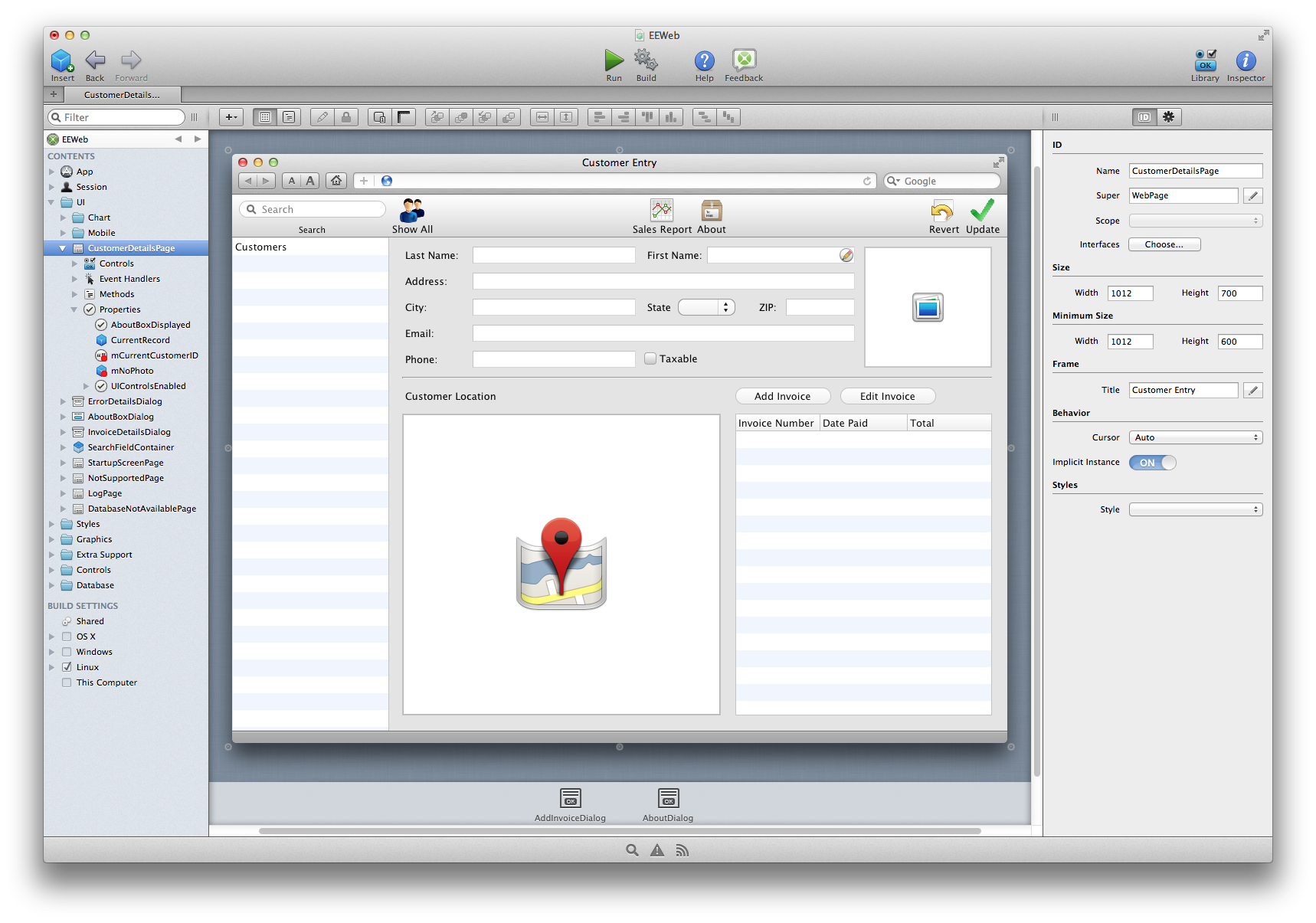This screenshot has width=1316, height=923.
Task: Click the Date Paid column header
Action: 863,423
